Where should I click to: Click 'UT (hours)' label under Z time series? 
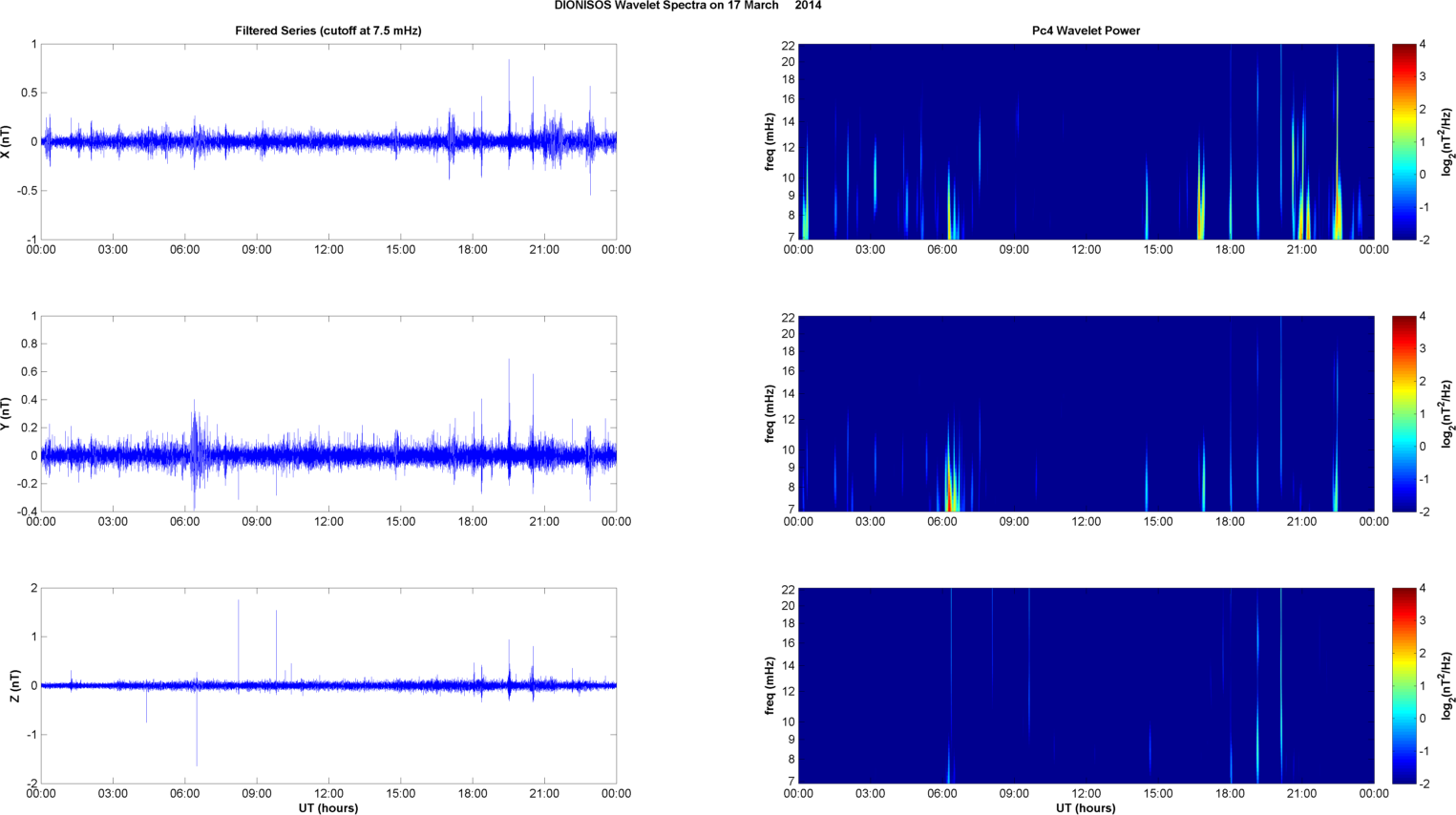pyautogui.click(x=327, y=807)
